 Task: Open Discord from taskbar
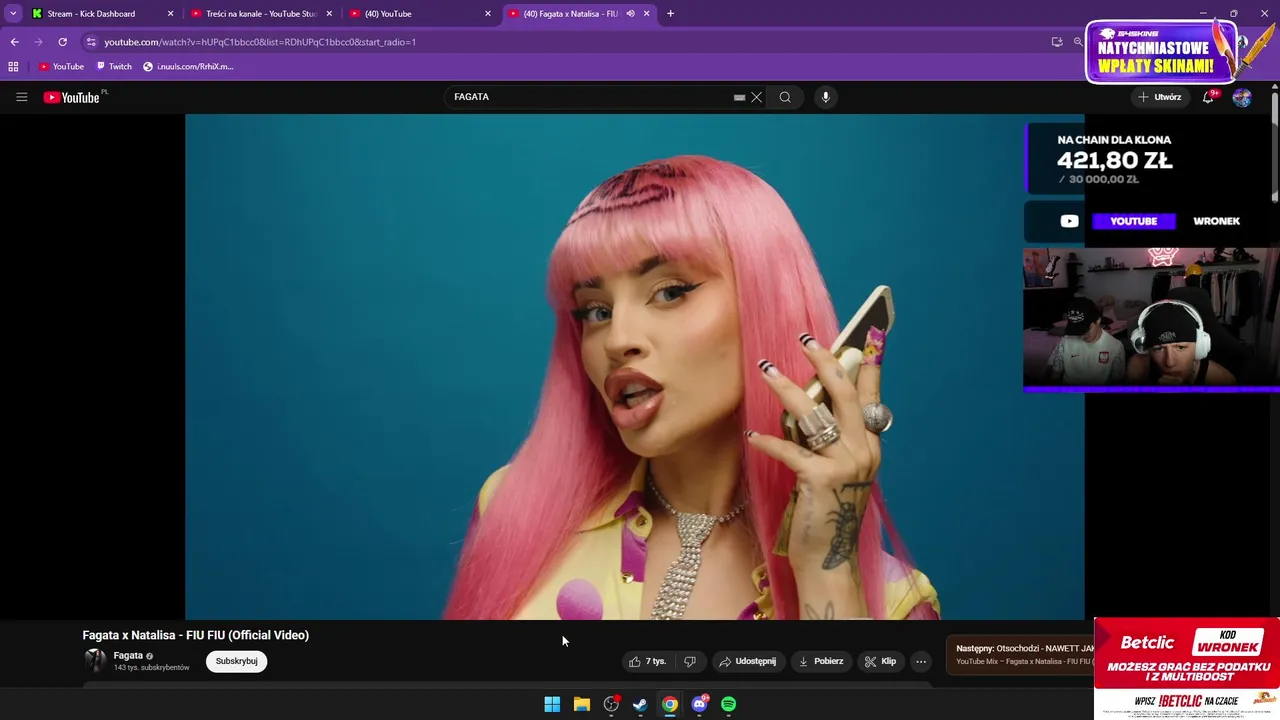point(699,704)
